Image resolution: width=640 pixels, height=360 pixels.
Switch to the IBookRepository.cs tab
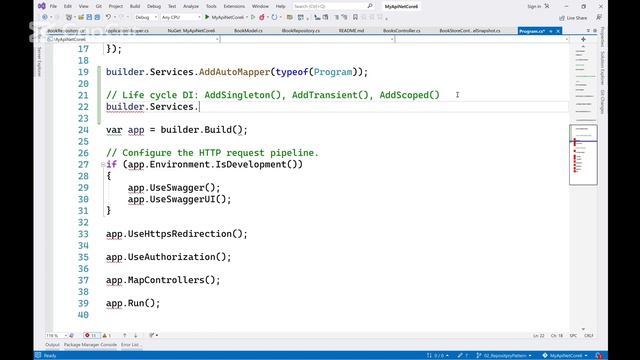click(301, 31)
